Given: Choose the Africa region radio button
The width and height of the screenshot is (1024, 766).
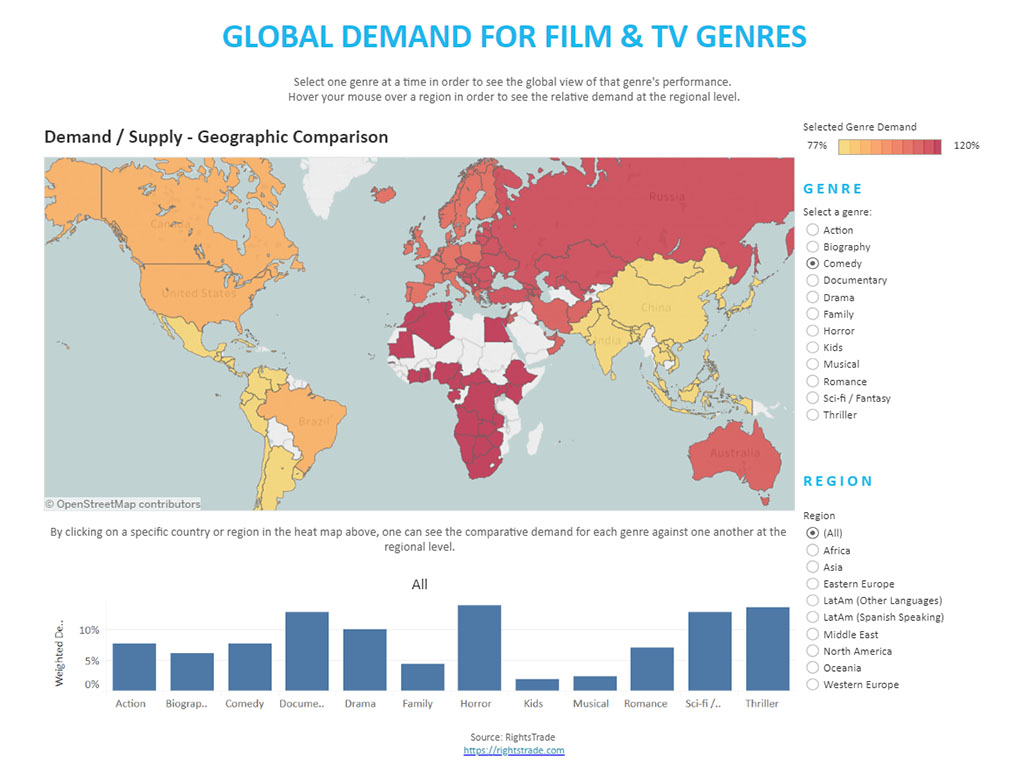Looking at the screenshot, I should click(x=813, y=550).
